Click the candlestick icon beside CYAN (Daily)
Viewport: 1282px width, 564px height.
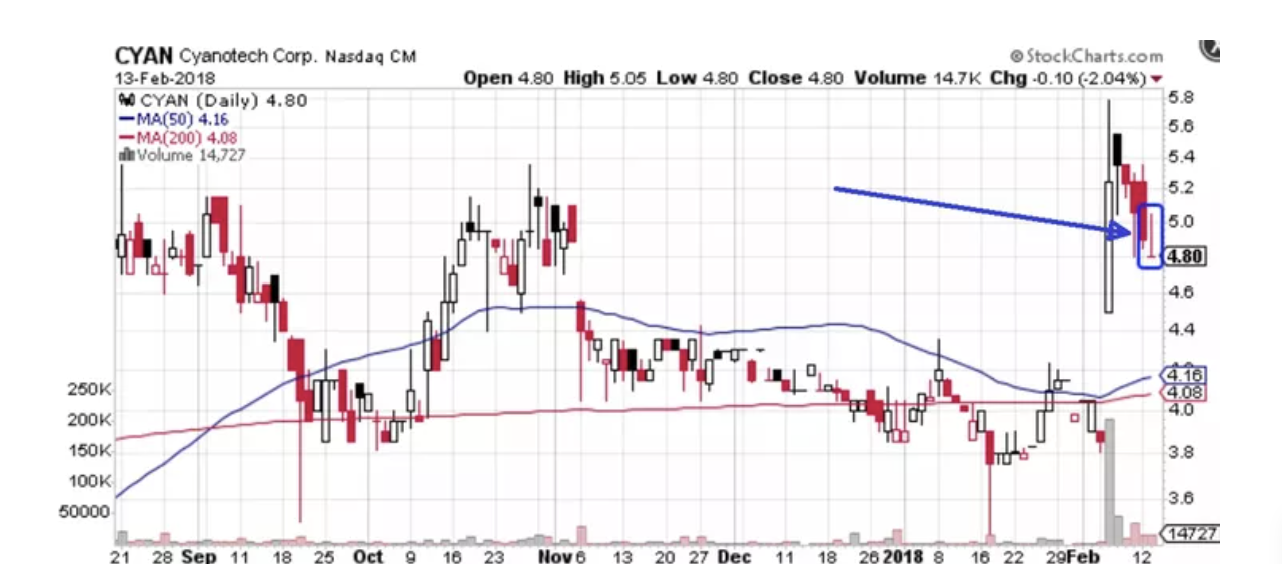pyautogui.click(x=127, y=100)
